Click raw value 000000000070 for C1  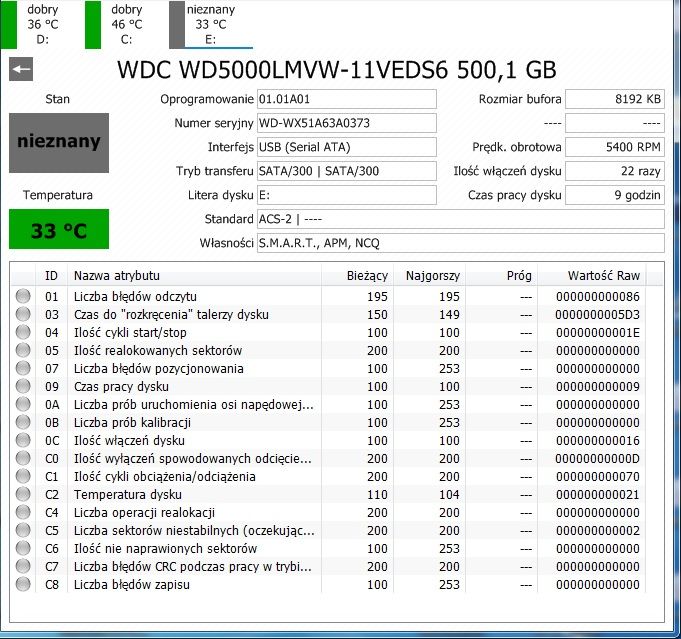point(597,477)
